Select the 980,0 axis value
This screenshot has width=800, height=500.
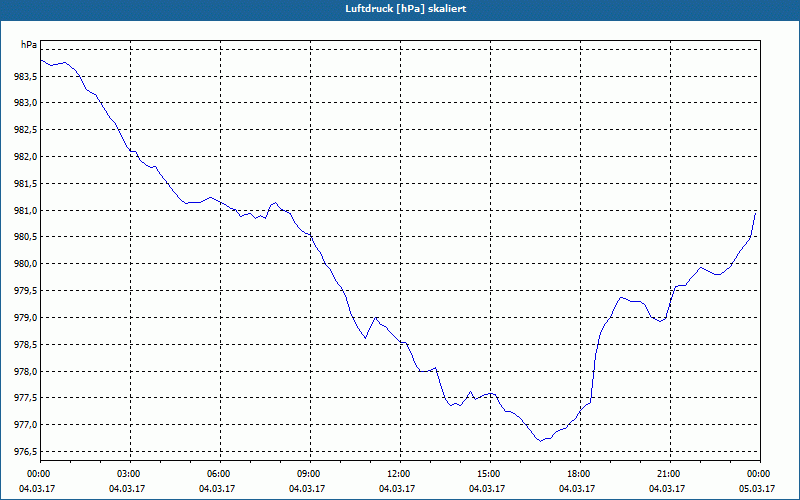(26, 264)
